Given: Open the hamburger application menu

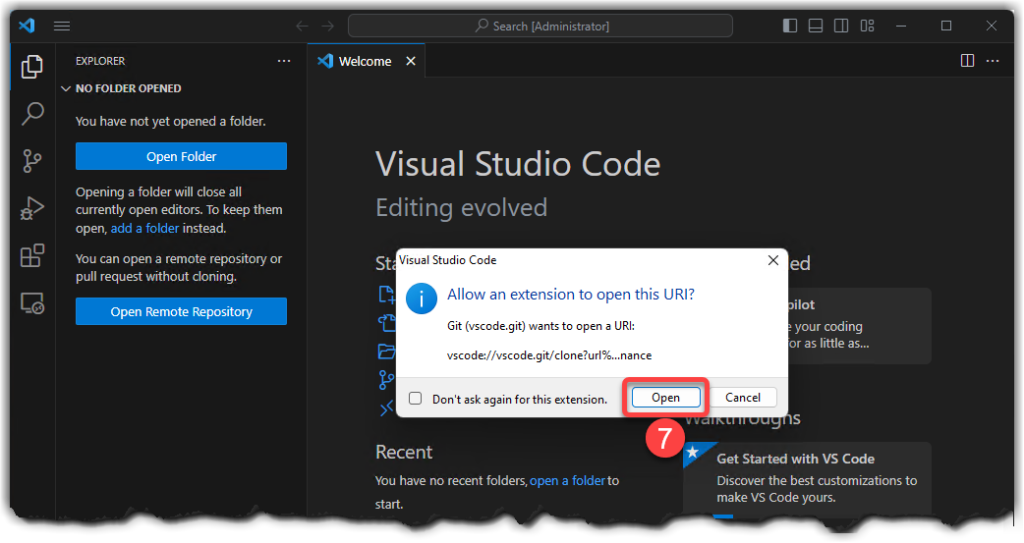Looking at the screenshot, I should click(62, 26).
